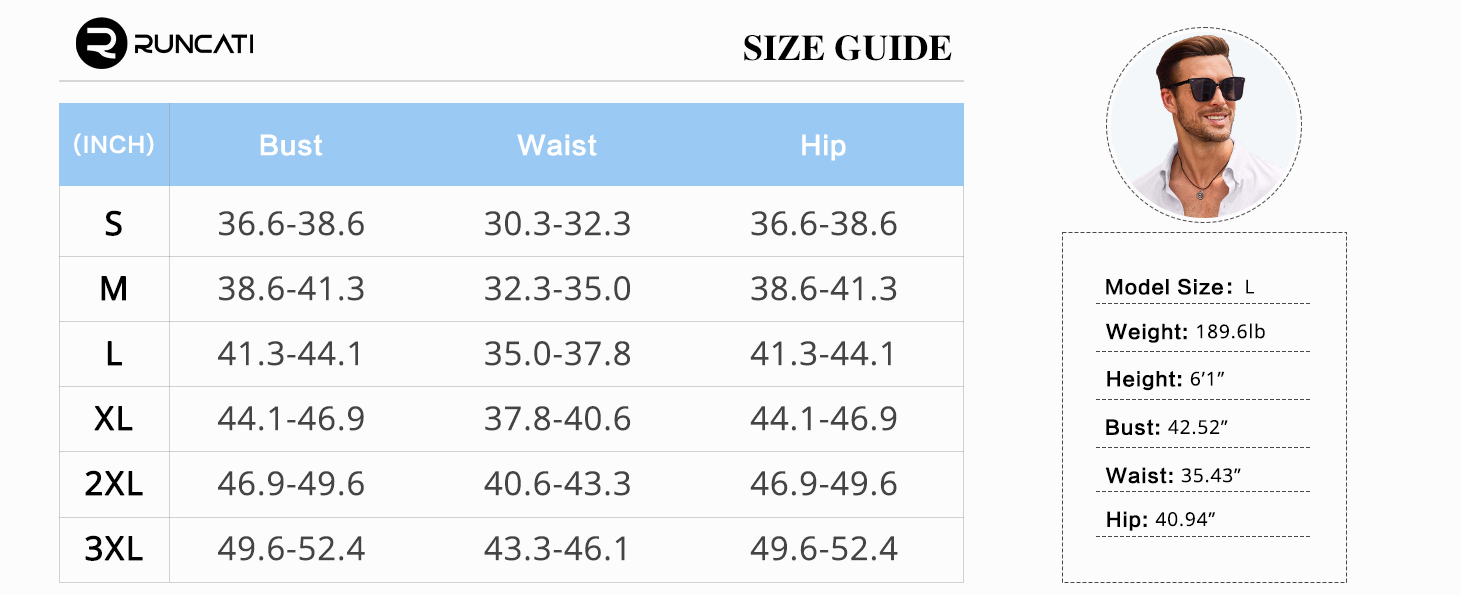Click the model's Height 6'1" entry
1464x600 pixels.
[x=1166, y=380]
